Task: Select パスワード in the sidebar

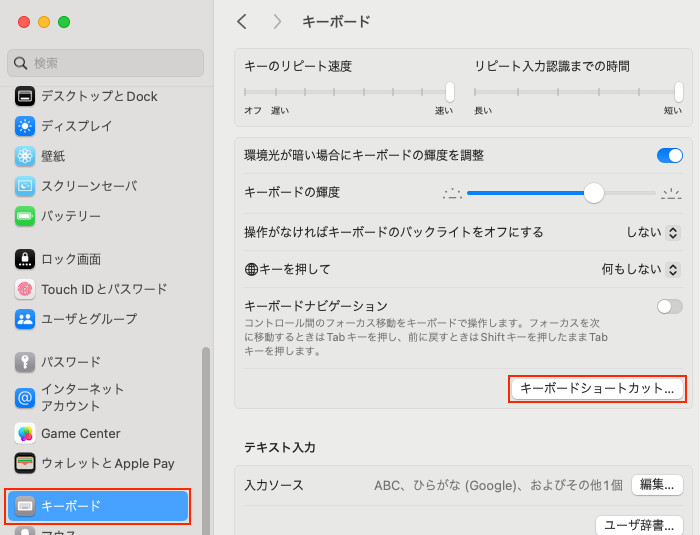Action: [70, 362]
